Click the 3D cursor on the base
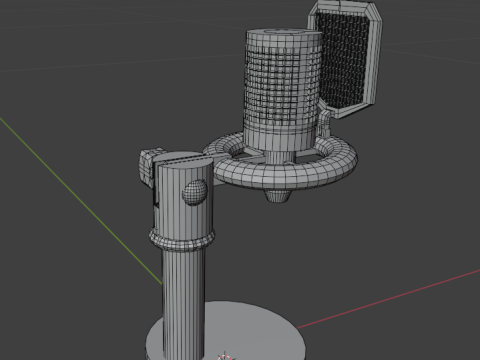The width and height of the screenshot is (480, 360). [225, 357]
